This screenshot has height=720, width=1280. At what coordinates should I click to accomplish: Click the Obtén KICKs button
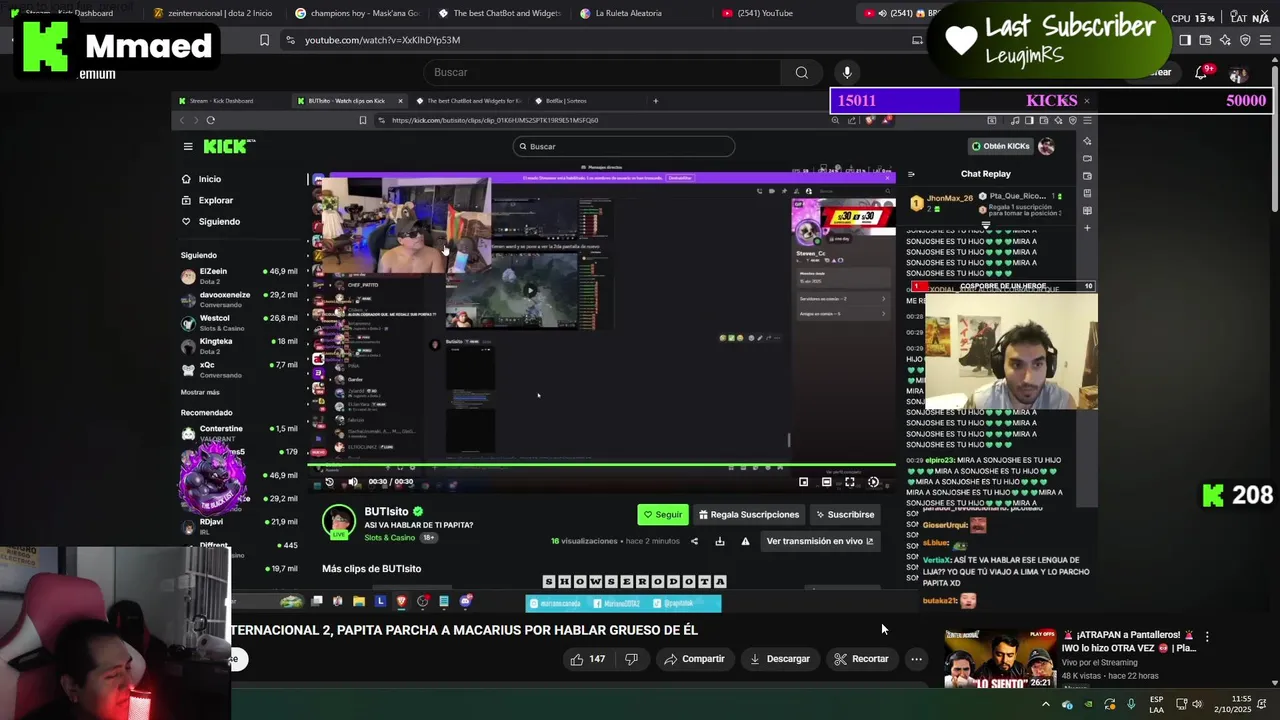(1000, 146)
